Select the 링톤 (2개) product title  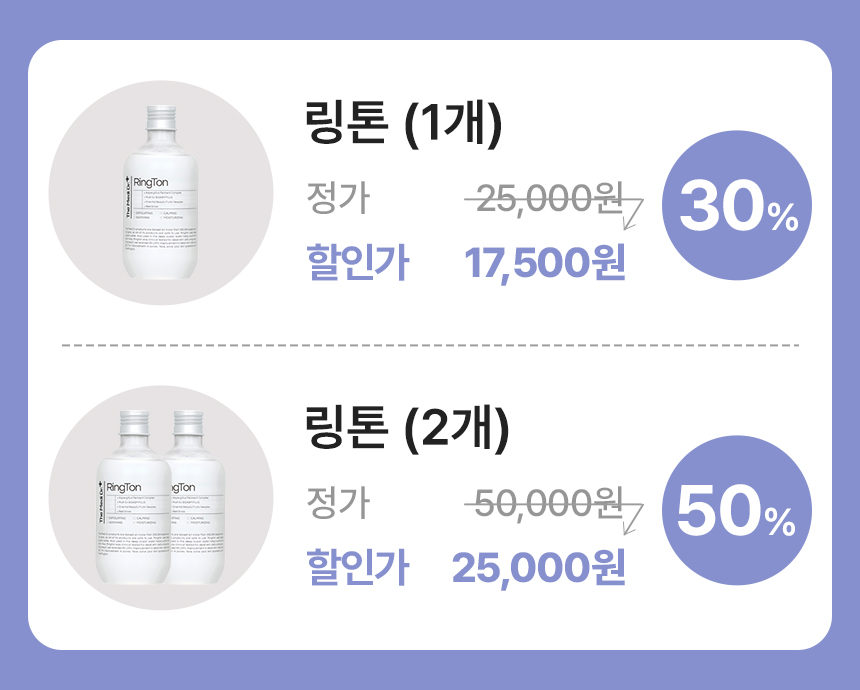click(x=407, y=431)
